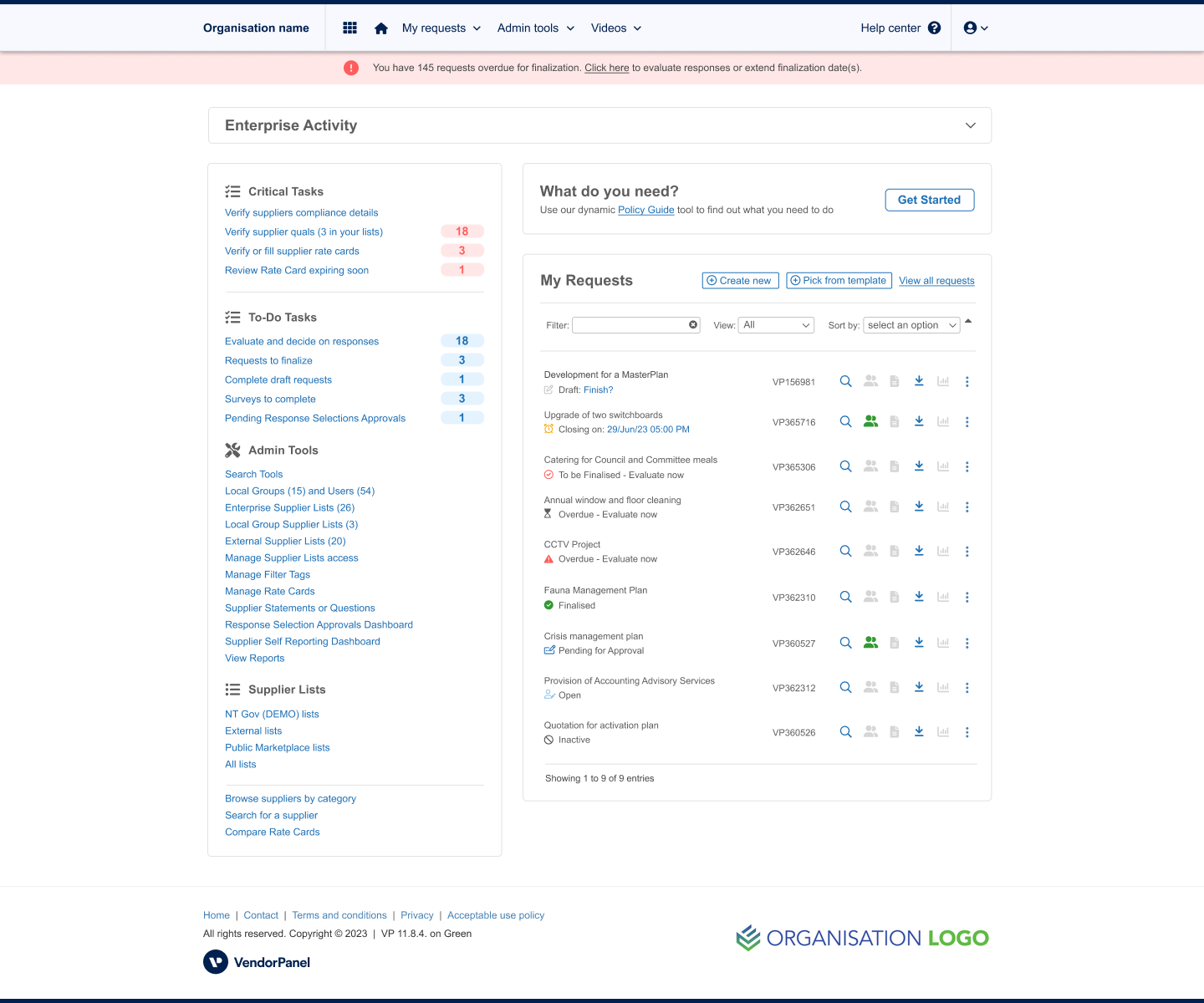The image size is (1204, 1003).
Task: Clear the filter with the x icon
Action: pos(693,325)
